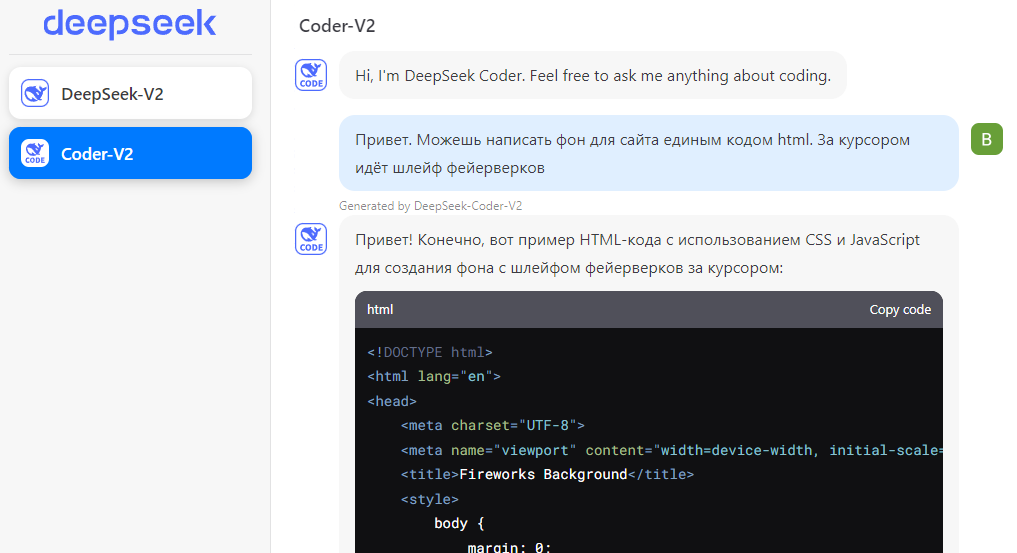Screen dimensions: 1017x553
Task: Click the body selector line in code
Action: [459, 523]
